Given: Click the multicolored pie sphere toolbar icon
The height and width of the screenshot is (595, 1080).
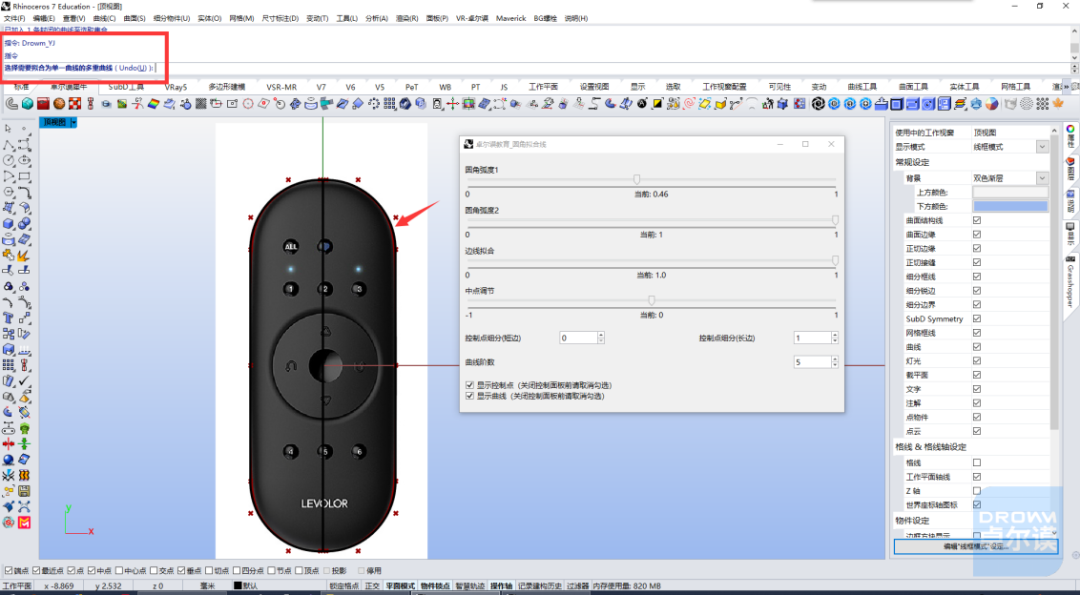Looking at the screenshot, I should (991, 104).
